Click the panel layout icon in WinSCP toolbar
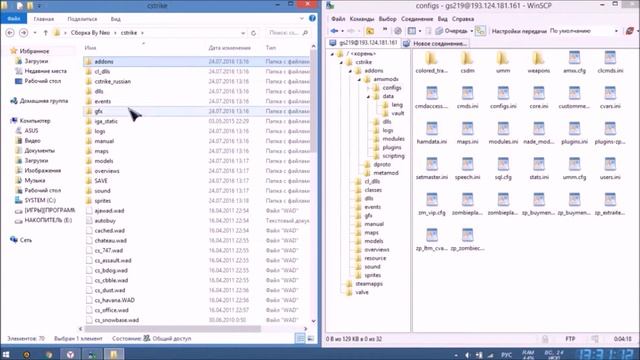This screenshot has height=360, width=640. (412, 31)
